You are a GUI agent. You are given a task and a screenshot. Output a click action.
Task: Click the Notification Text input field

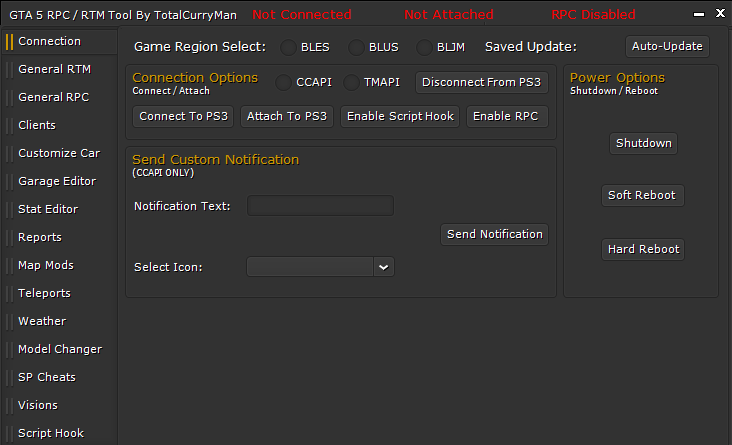point(320,206)
